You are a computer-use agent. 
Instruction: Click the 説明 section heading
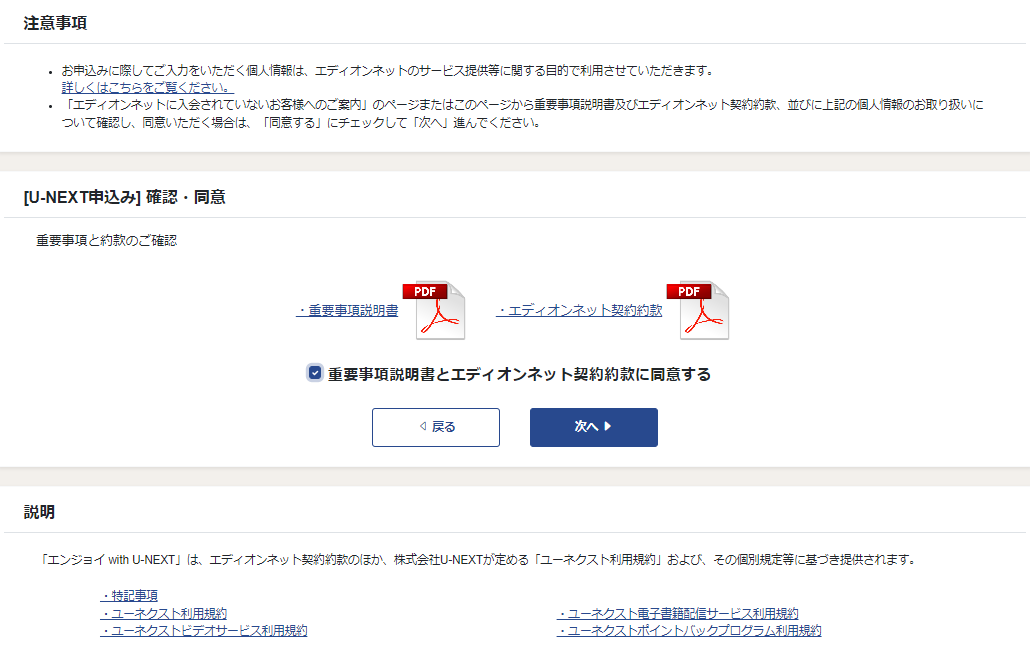pos(39,512)
